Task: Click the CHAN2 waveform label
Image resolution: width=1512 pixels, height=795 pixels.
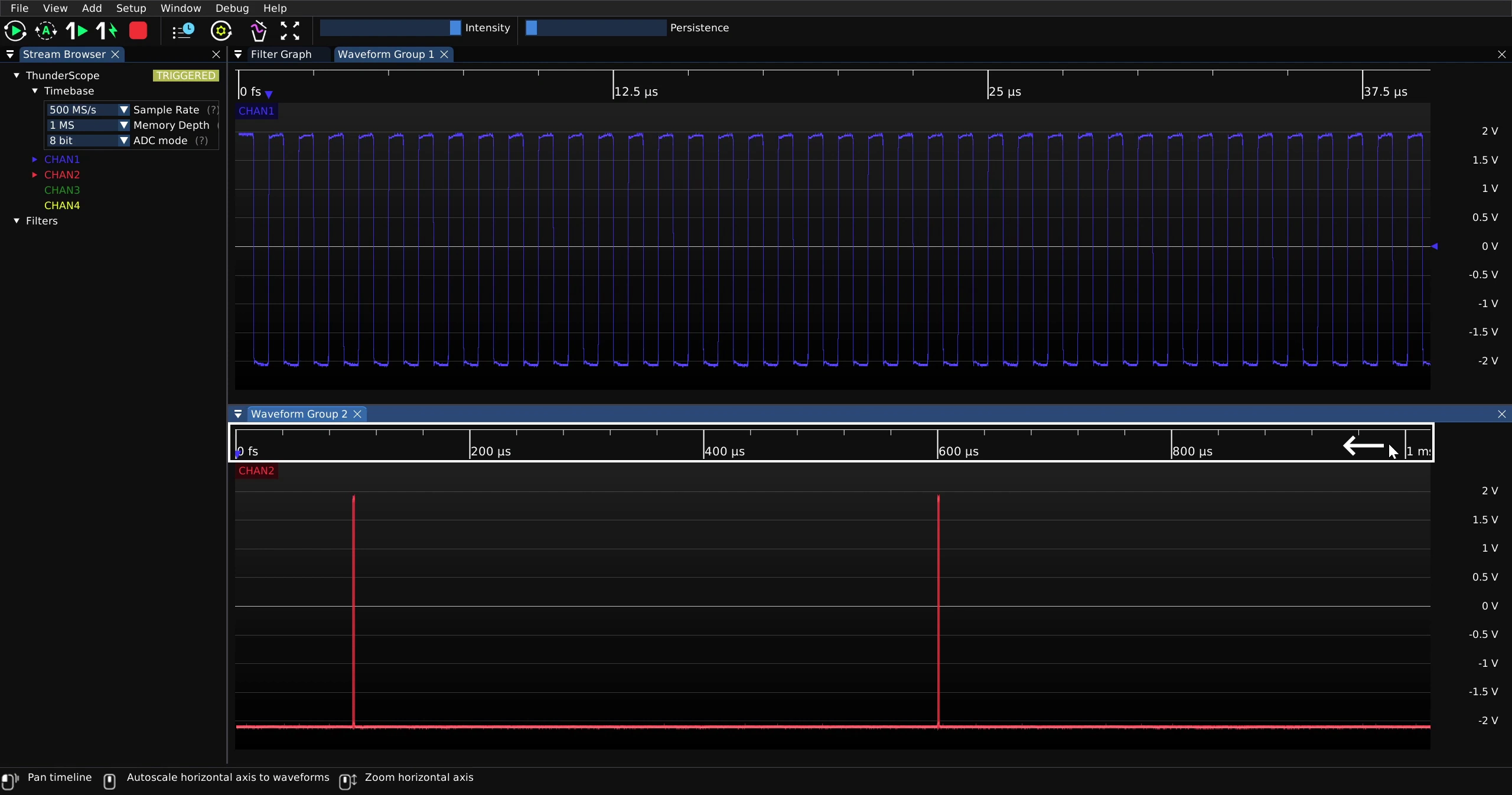Action: click(x=256, y=471)
